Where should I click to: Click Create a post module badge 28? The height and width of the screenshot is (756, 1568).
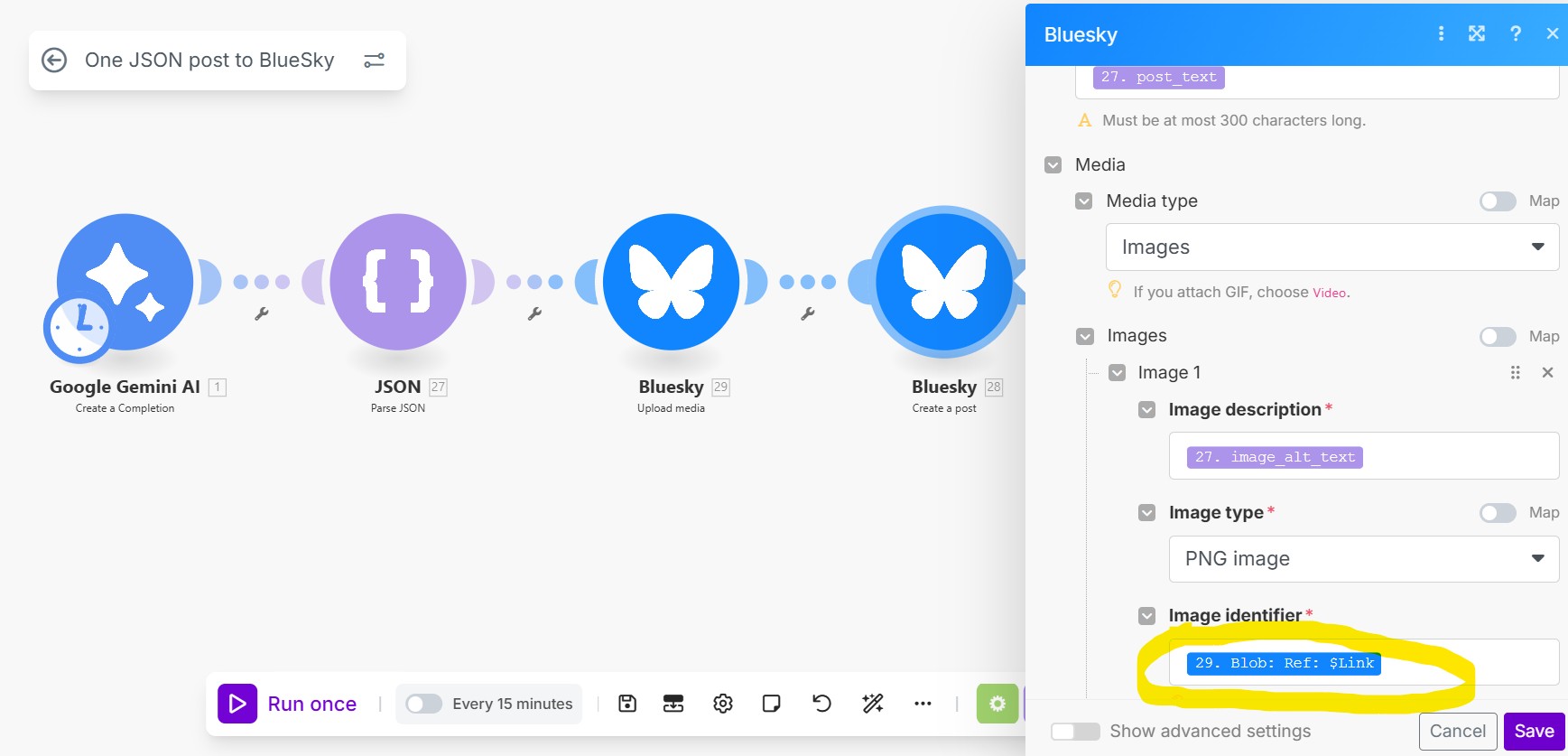click(994, 387)
